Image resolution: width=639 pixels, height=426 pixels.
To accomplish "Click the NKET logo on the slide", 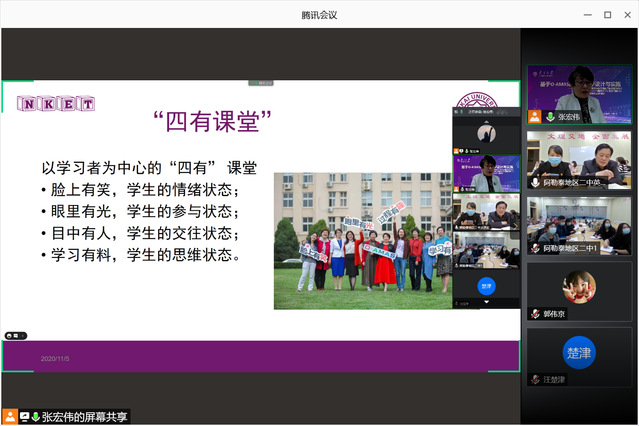I will [x=57, y=103].
